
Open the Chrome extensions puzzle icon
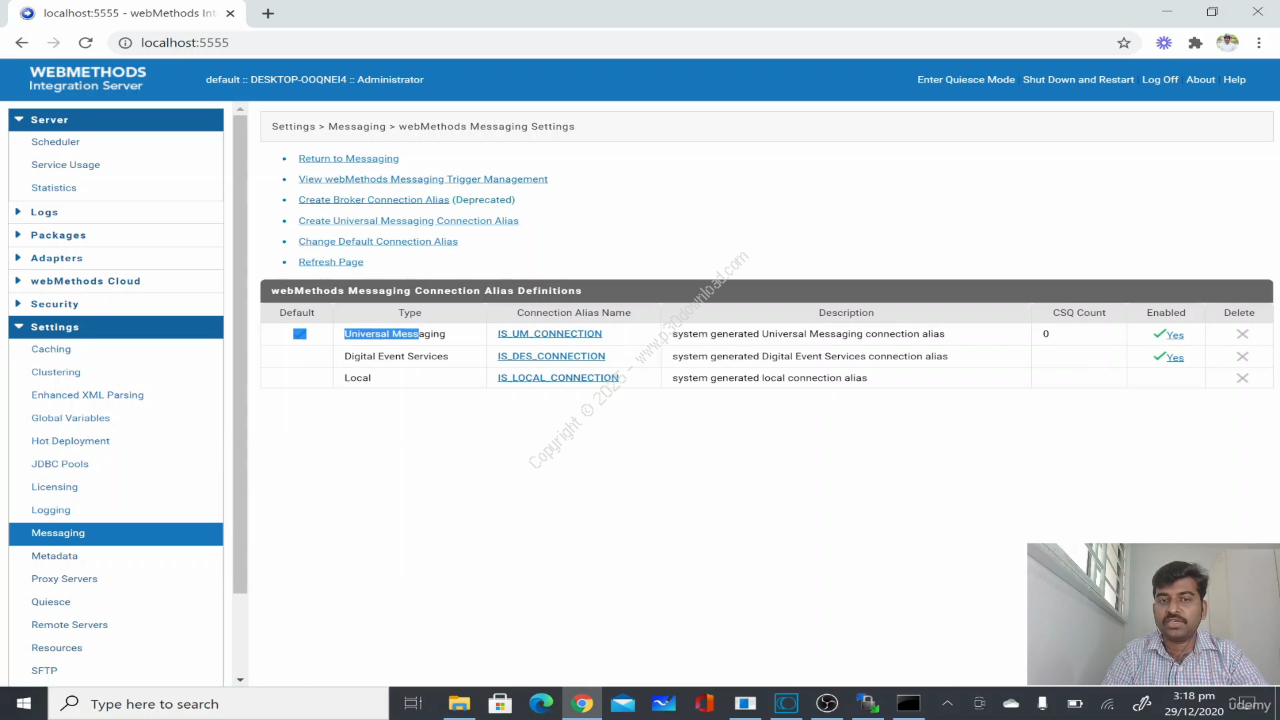1195,43
